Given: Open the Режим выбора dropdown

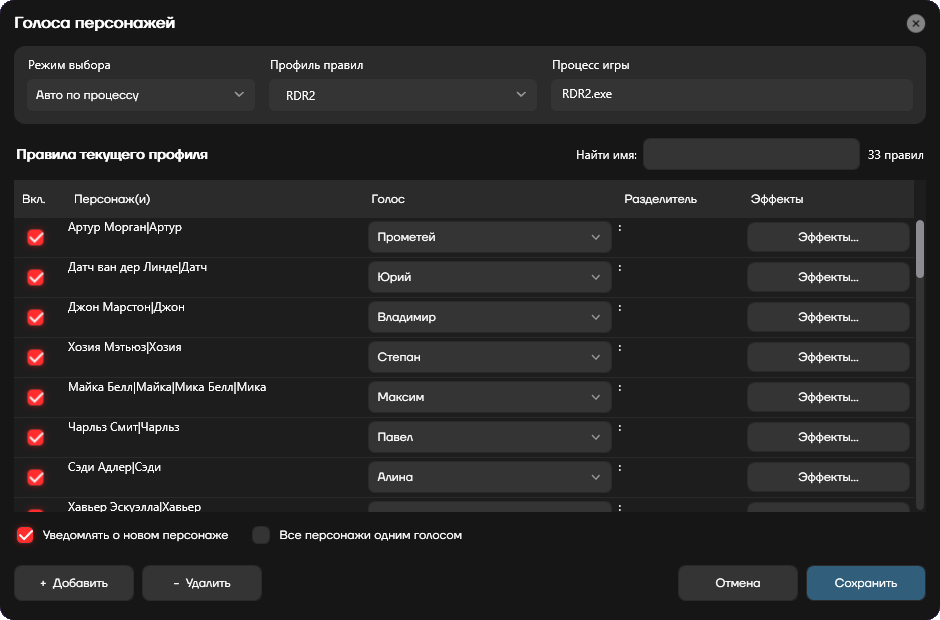Looking at the screenshot, I should (x=141, y=95).
